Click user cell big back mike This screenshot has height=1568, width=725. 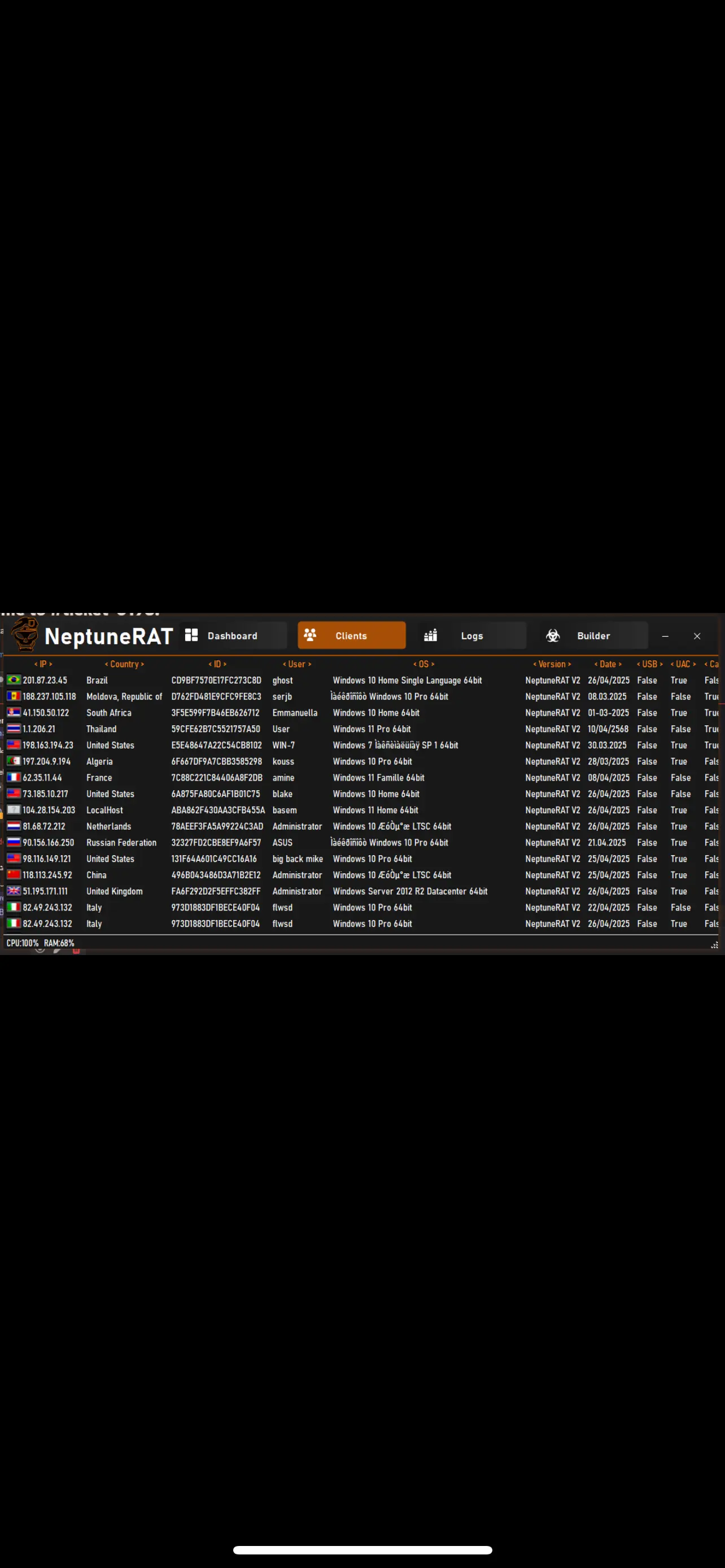click(298, 859)
